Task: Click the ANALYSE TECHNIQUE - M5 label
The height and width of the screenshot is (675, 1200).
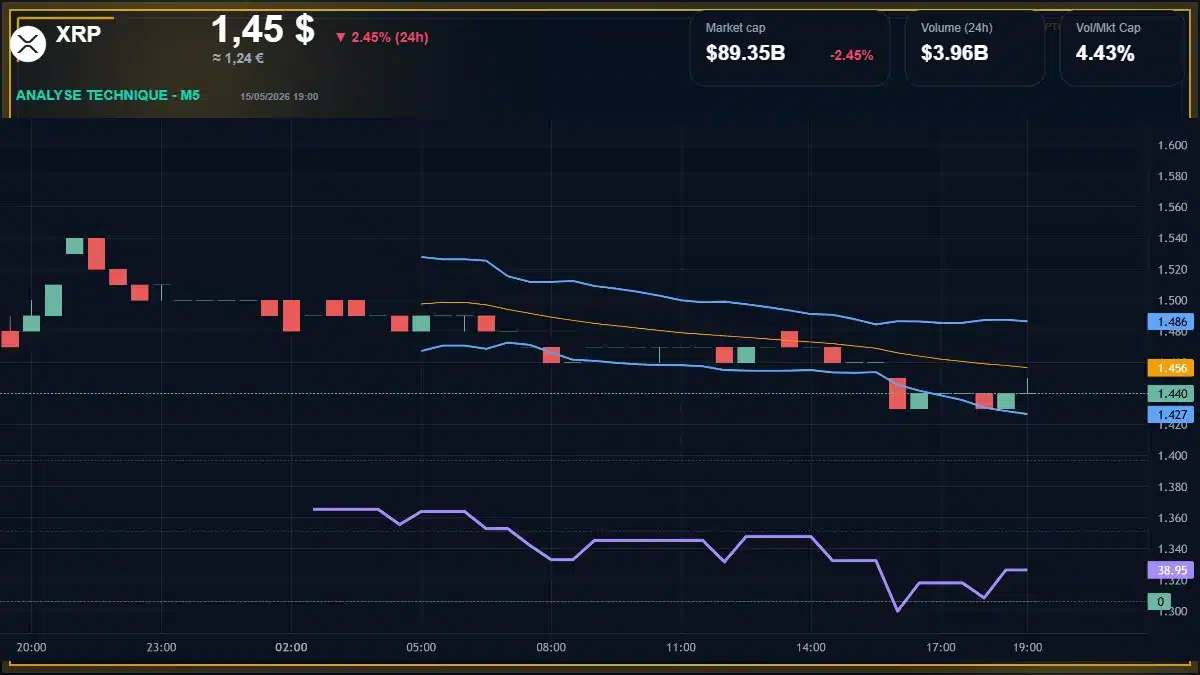Action: 108,95
